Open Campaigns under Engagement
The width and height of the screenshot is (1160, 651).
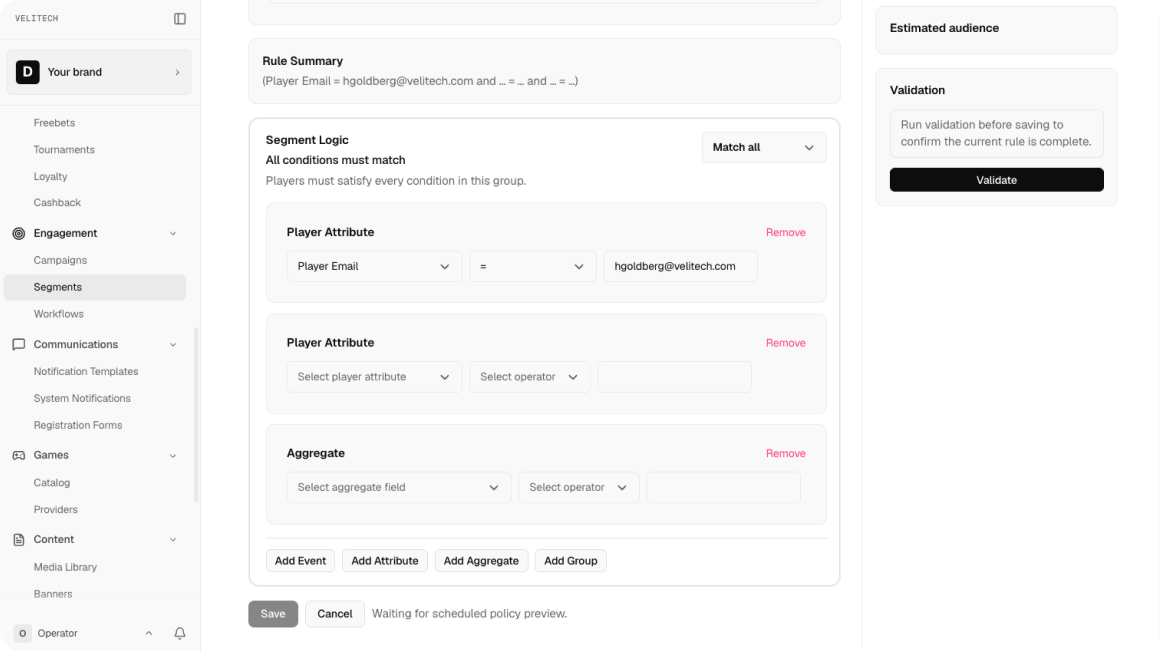click(x=60, y=260)
